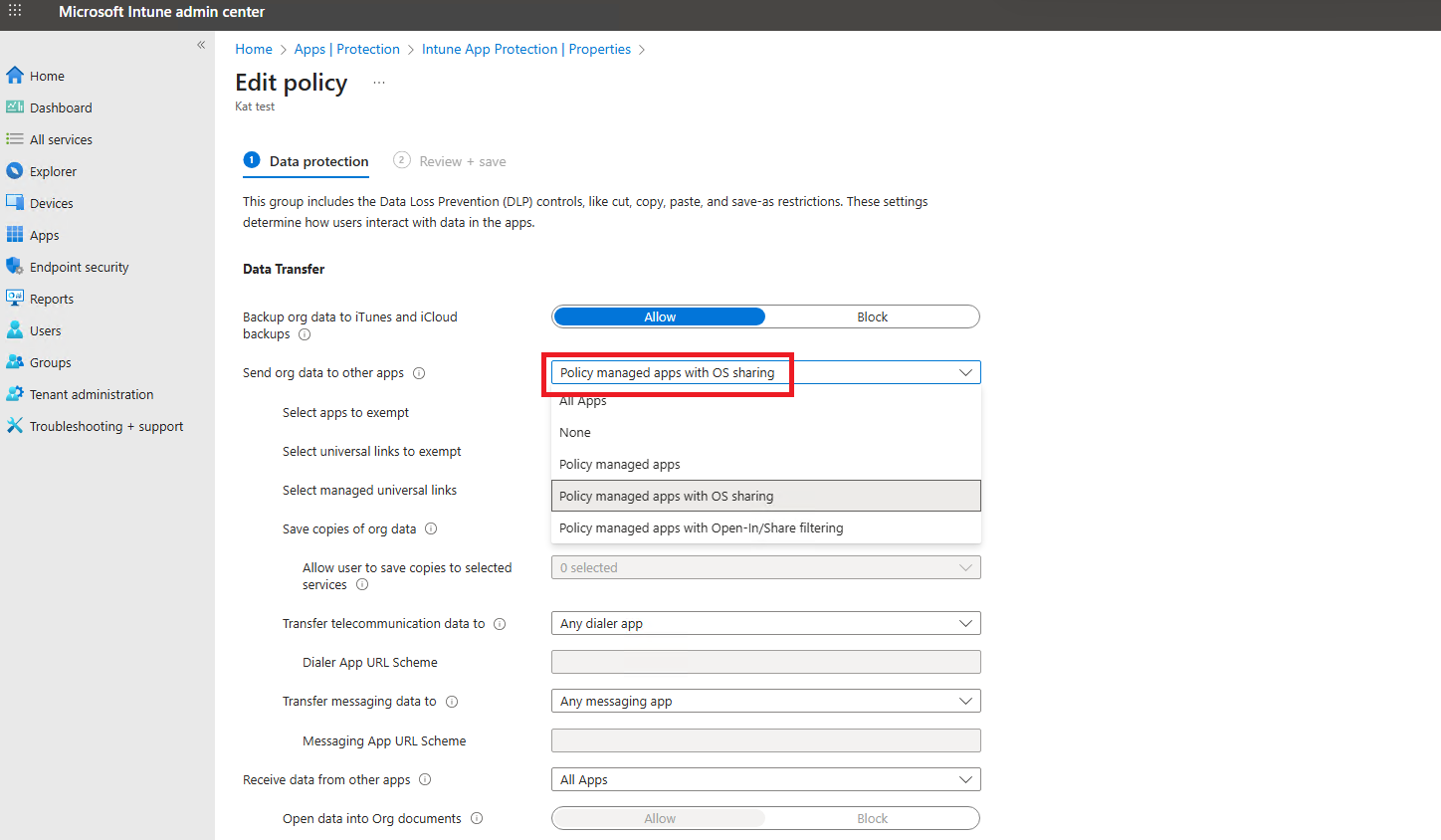Click the Explorer compass icon
The width and height of the screenshot is (1441, 840).
click(15, 170)
